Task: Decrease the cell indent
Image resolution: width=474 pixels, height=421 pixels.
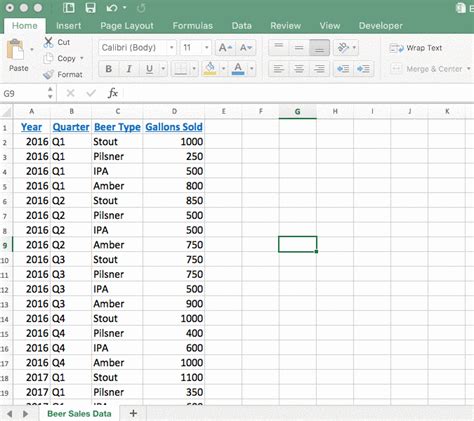Action: pyautogui.click(x=343, y=69)
